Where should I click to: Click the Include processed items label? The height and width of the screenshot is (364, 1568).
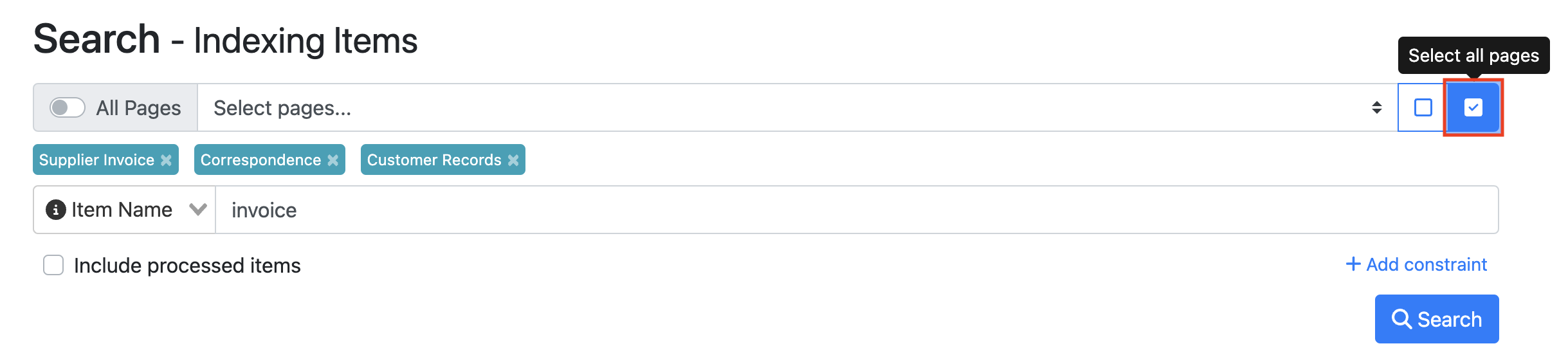187,266
